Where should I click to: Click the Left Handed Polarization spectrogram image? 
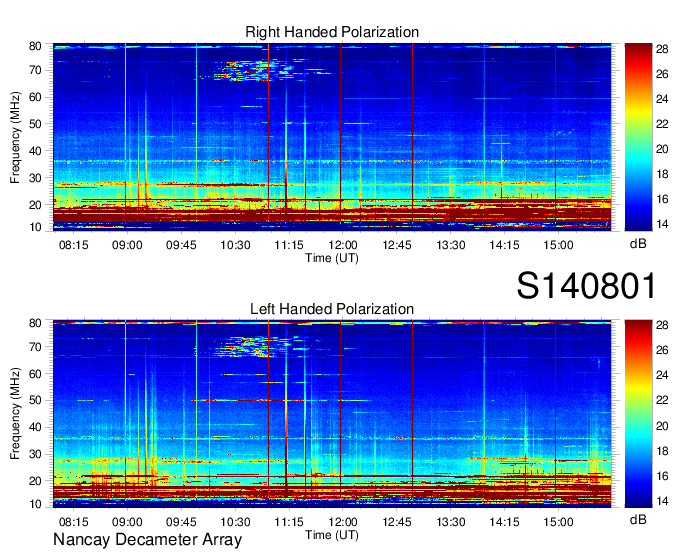click(332, 414)
